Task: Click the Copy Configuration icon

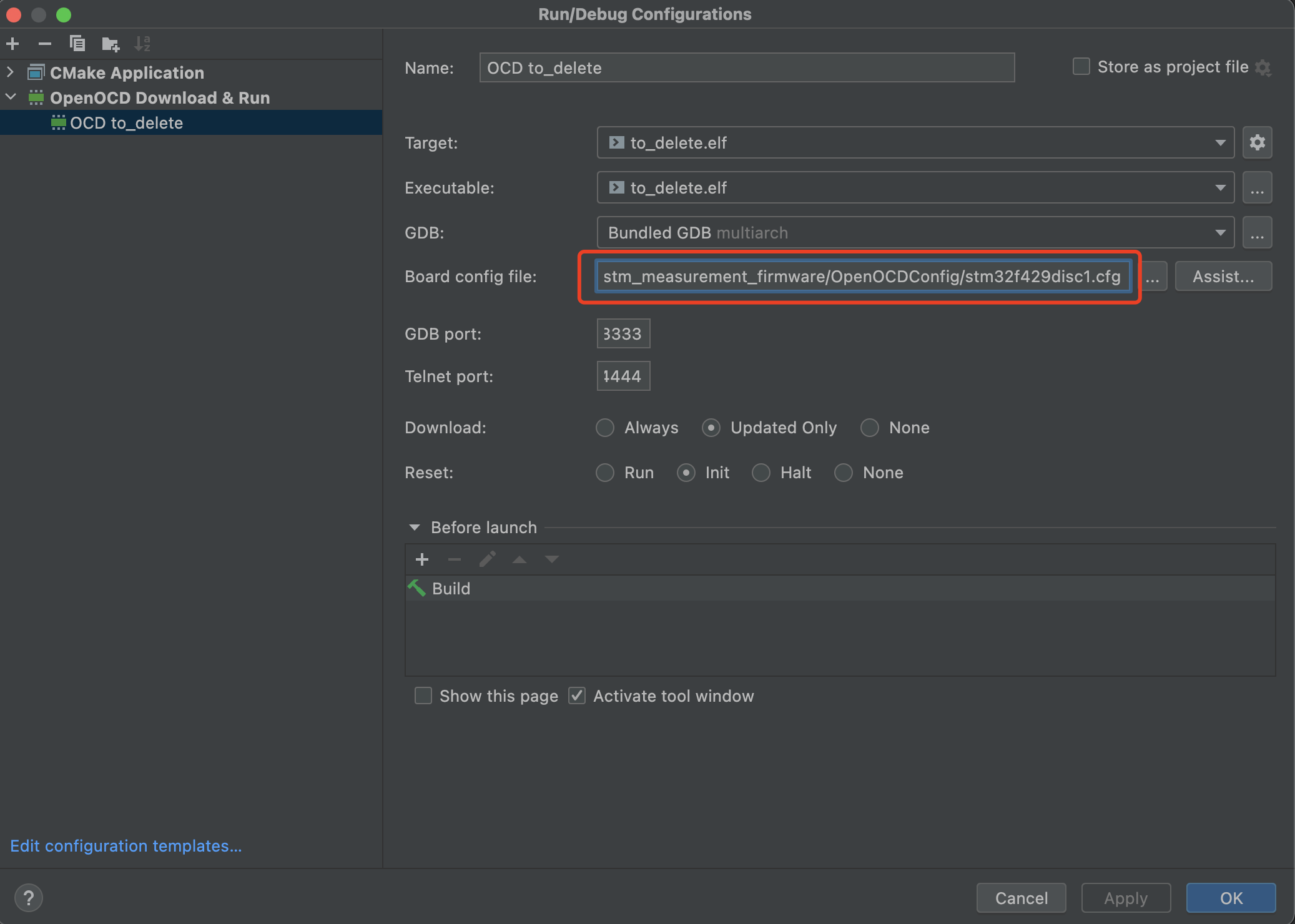Action: click(x=77, y=44)
